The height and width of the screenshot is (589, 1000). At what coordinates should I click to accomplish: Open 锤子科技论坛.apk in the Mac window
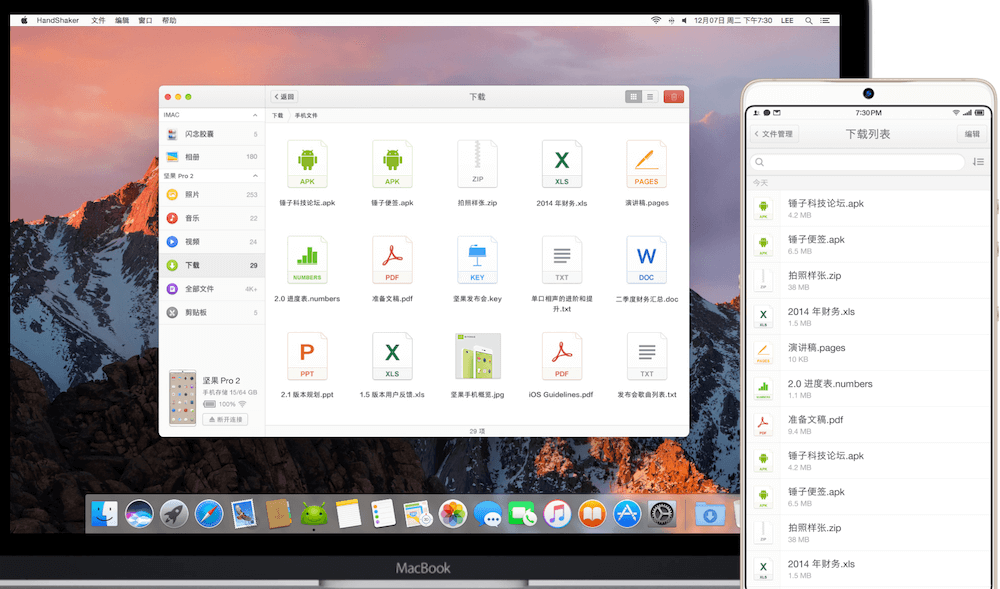pyautogui.click(x=307, y=164)
